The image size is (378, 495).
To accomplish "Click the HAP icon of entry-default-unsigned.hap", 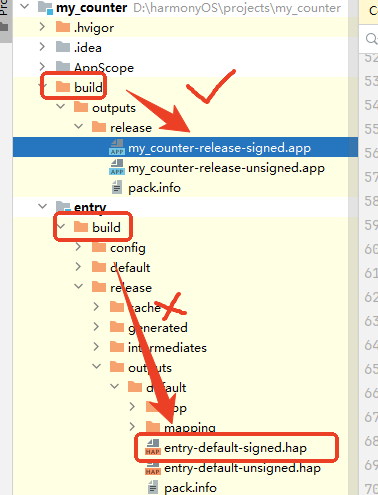I will coord(153,468).
